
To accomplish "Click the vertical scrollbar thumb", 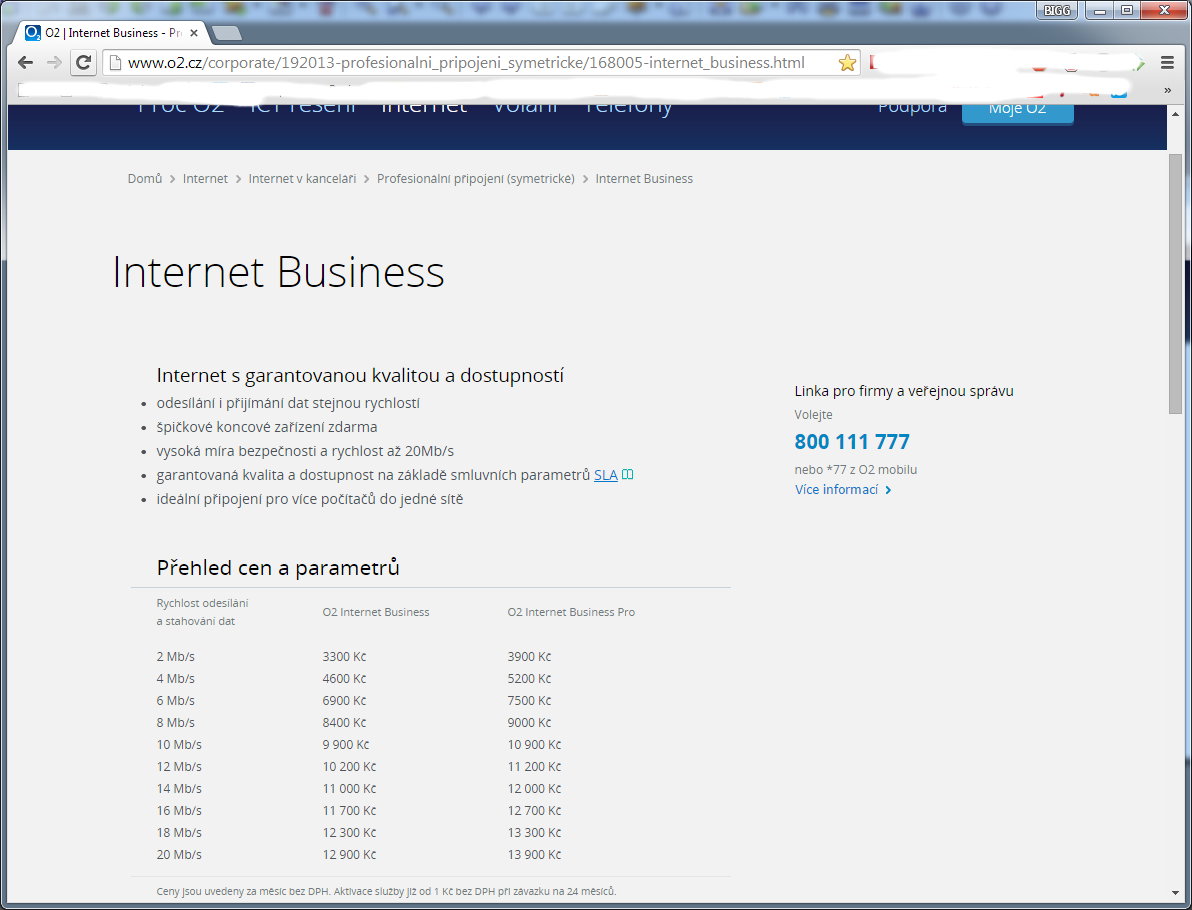I will [x=1175, y=284].
